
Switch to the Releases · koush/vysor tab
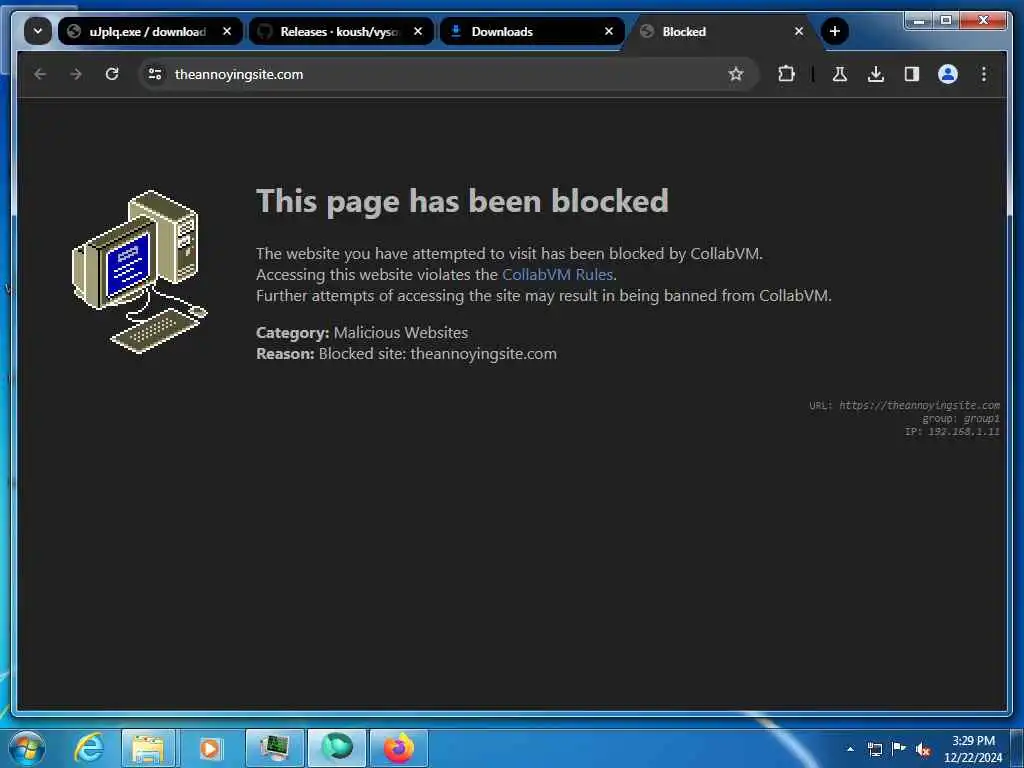(342, 31)
